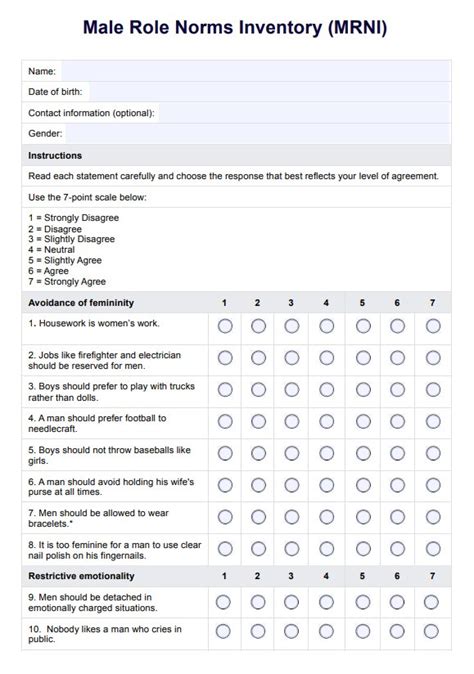Viewport: 474px width, 674px height.
Task: Choose rating 5 for holding wife's purse statement
Action: (x=363, y=485)
